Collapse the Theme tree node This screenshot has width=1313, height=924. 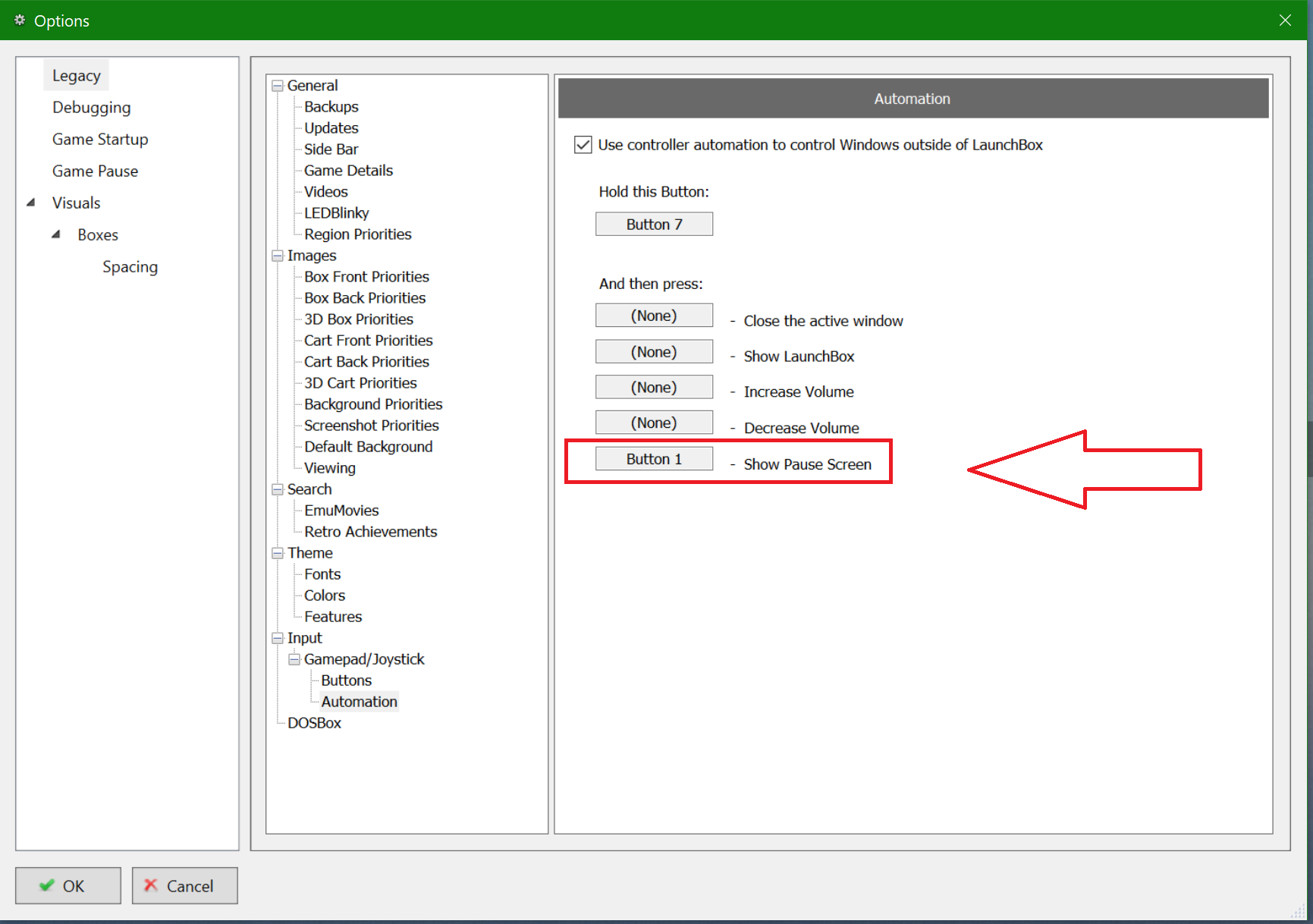(278, 553)
